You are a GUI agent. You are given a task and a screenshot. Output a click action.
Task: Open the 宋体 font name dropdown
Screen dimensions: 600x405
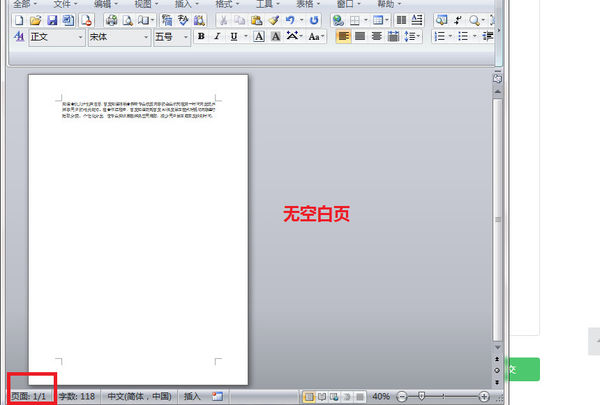click(119, 37)
